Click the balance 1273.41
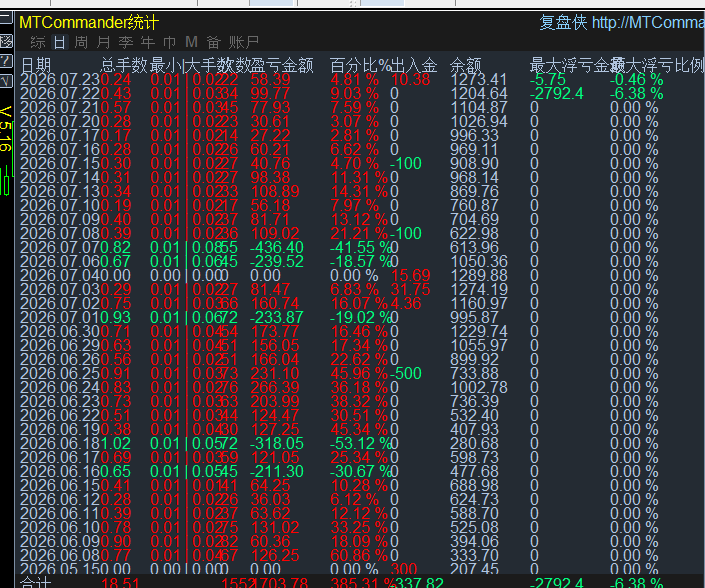705x588 pixels. (478, 80)
